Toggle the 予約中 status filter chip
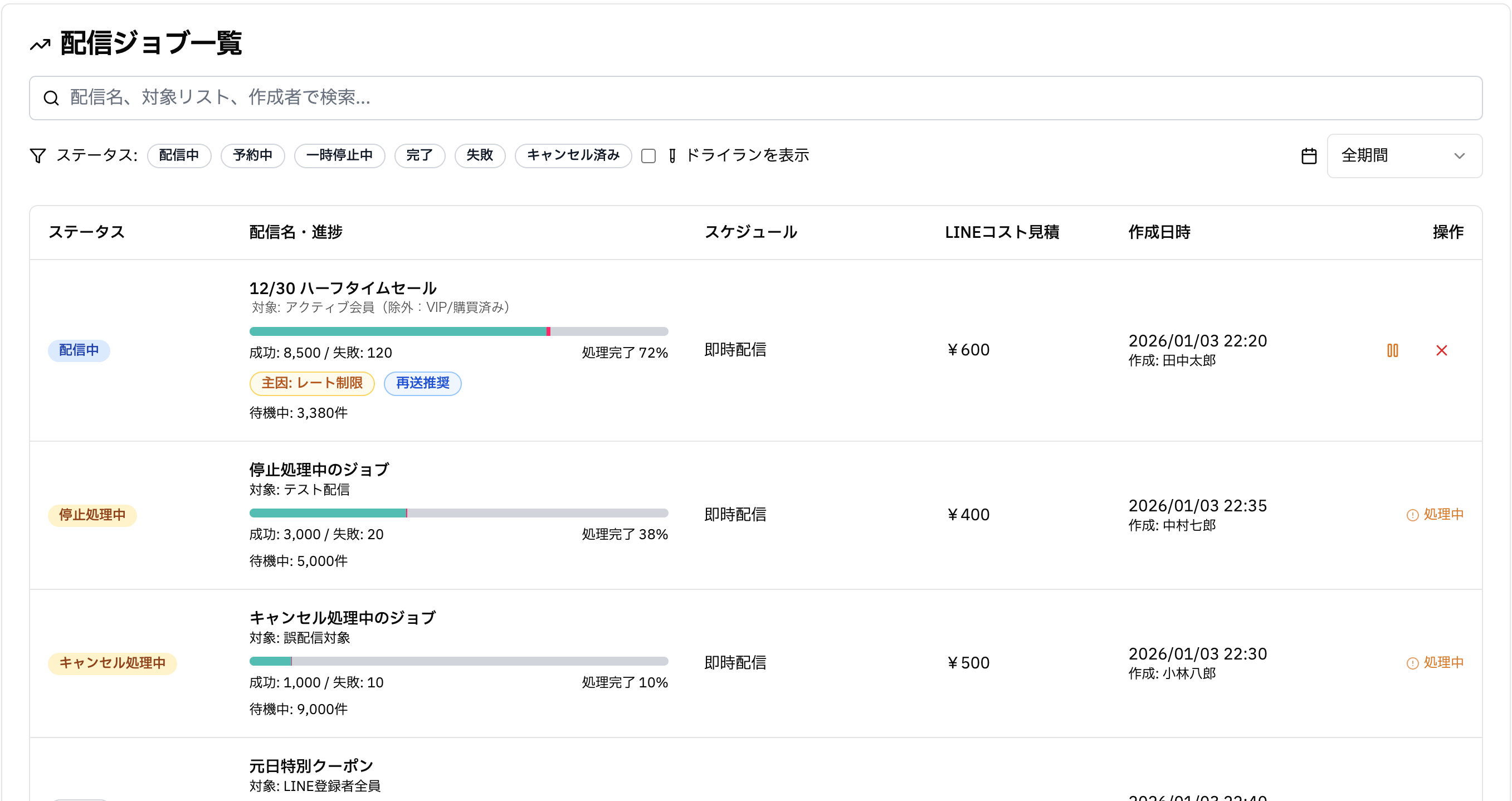This screenshot has width=1512, height=801. [x=252, y=155]
